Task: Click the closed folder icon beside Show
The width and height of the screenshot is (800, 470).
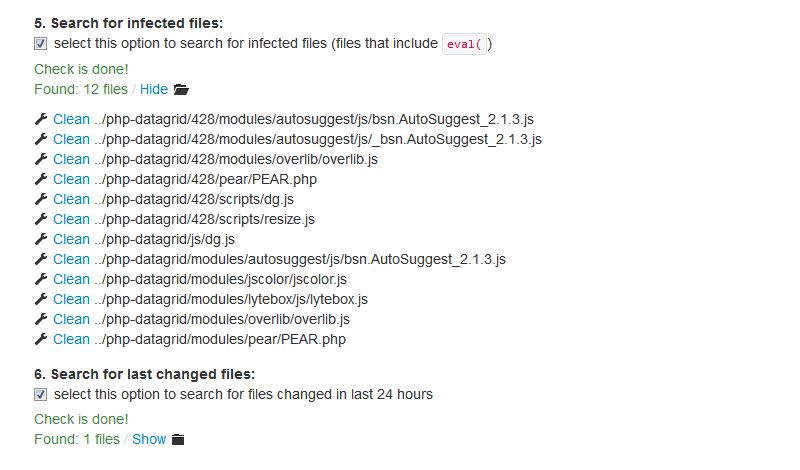Action: coord(179,439)
